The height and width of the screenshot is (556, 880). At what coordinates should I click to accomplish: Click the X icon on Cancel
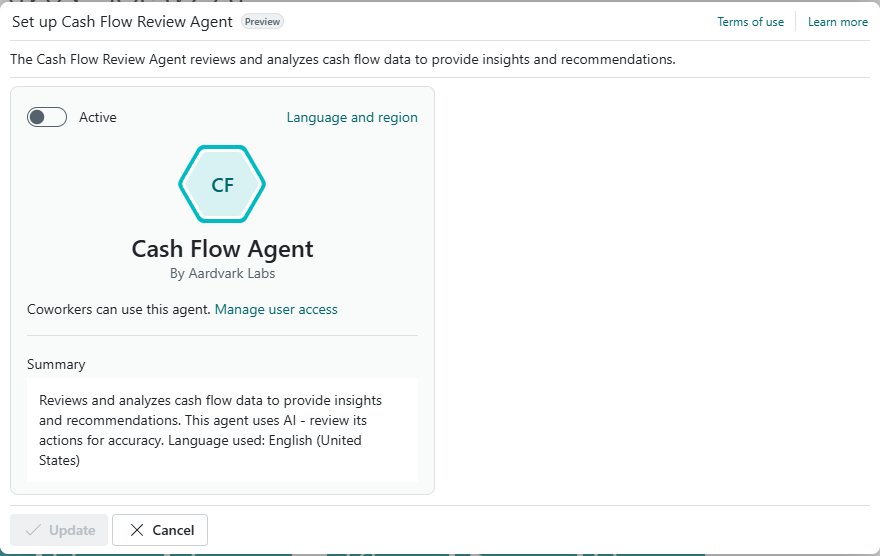coord(137,530)
